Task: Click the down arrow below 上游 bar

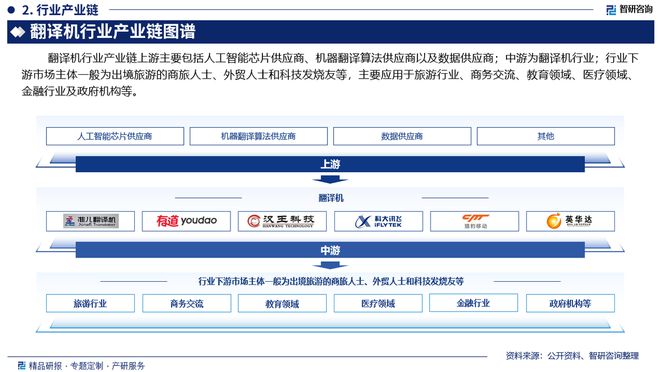Action: click(330, 180)
